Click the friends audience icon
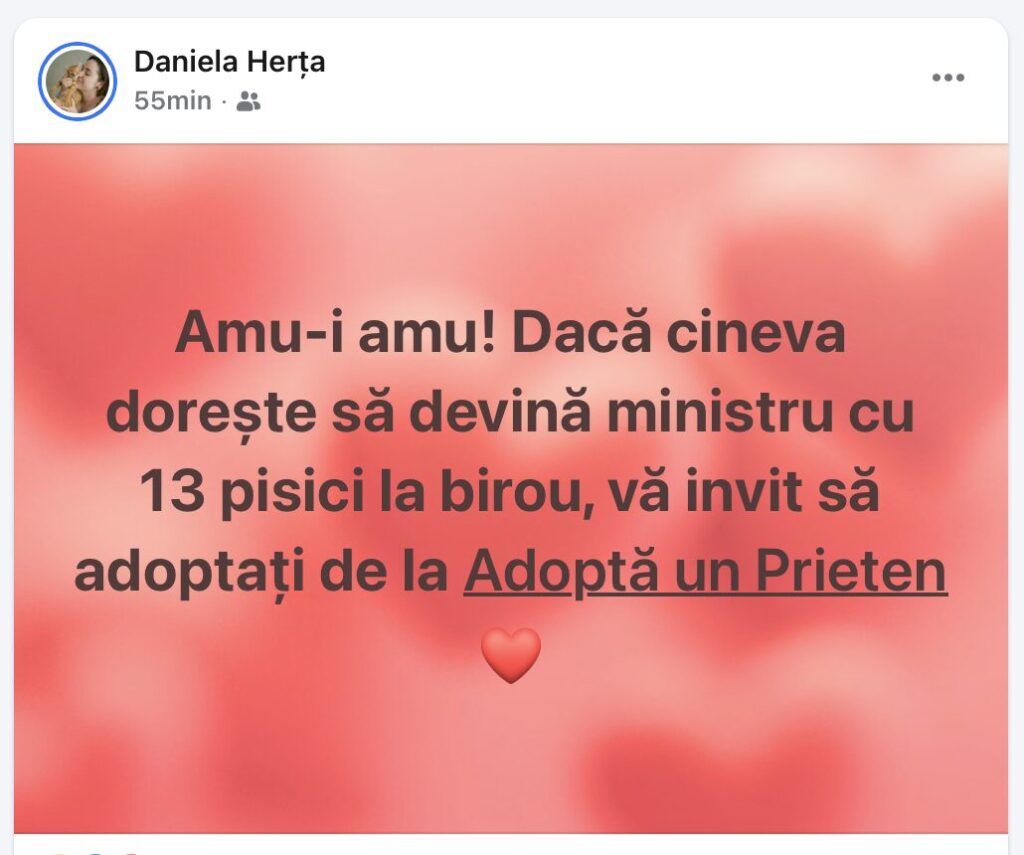1024x855 pixels. click(x=248, y=102)
